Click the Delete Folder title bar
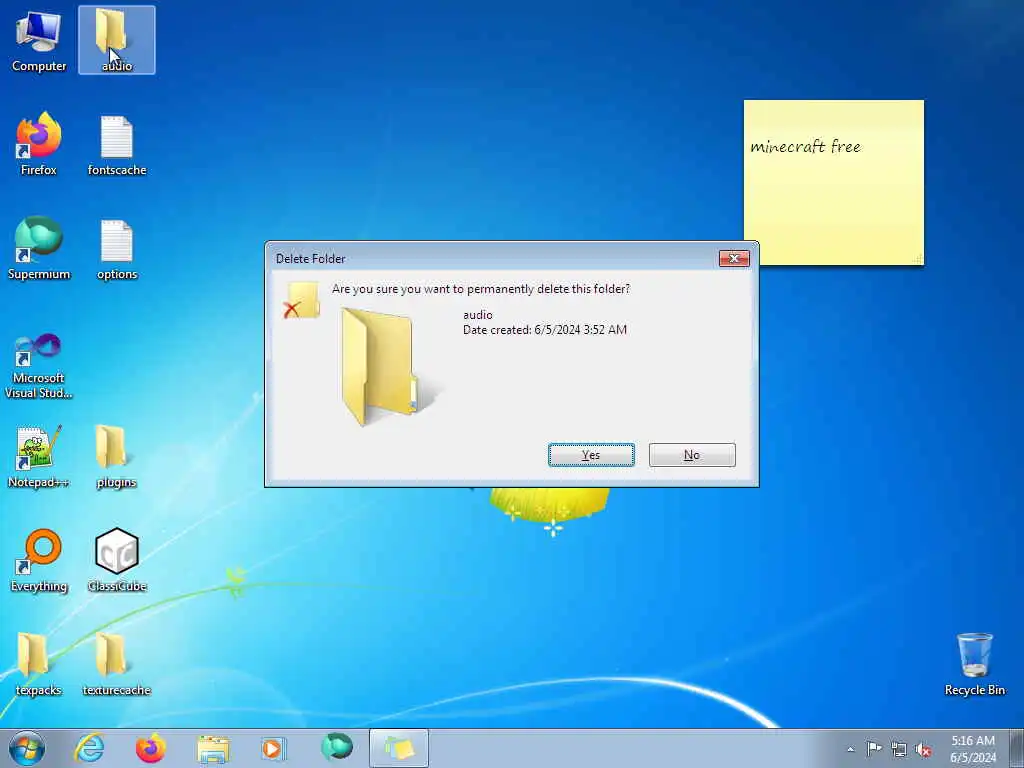The height and width of the screenshot is (768, 1024). pyautogui.click(x=493, y=259)
